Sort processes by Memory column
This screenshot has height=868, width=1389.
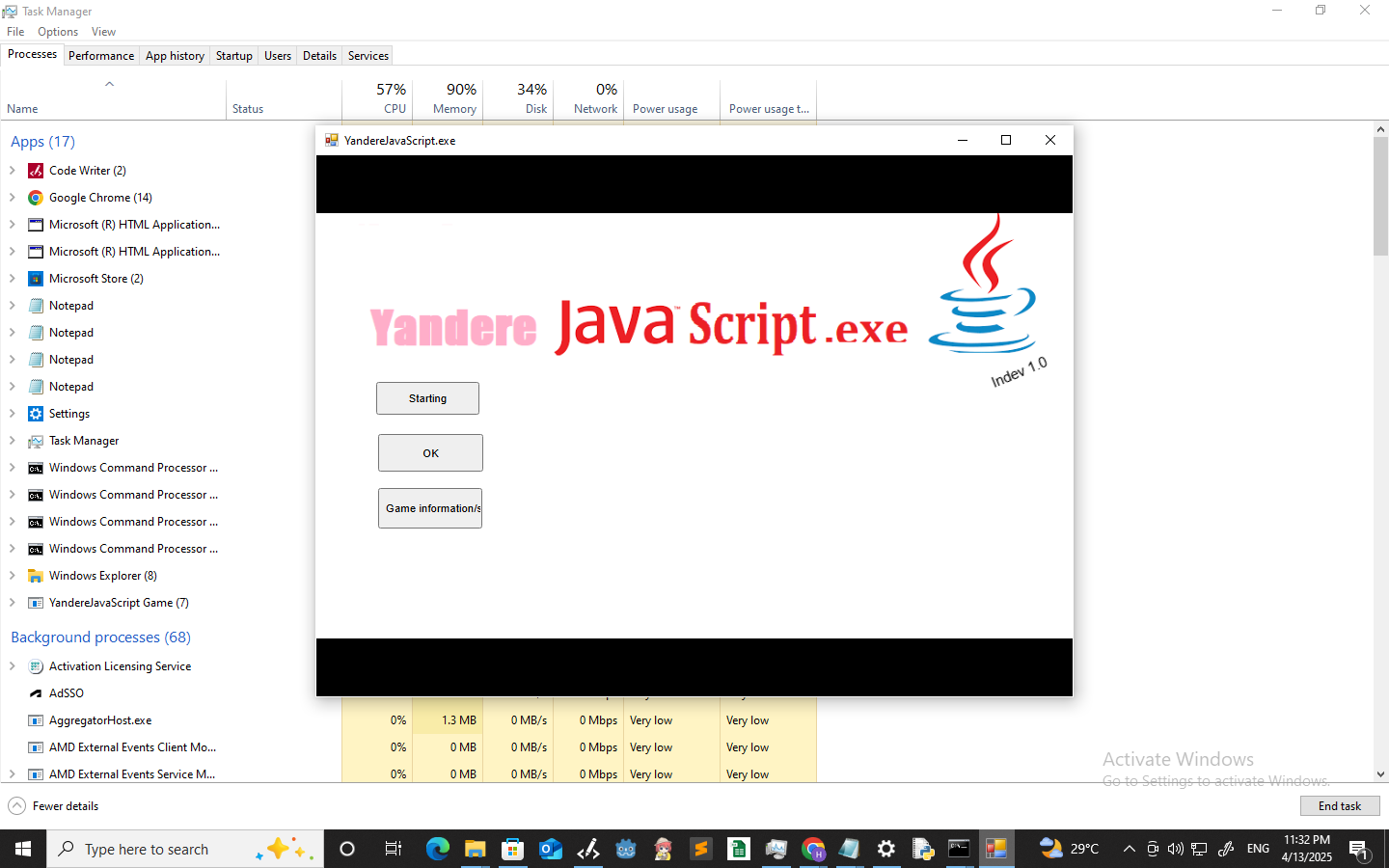(448, 98)
